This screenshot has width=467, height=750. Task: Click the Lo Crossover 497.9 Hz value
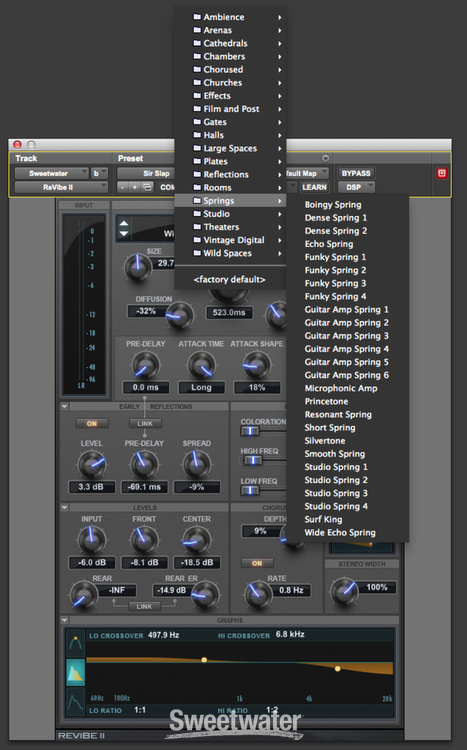tap(164, 635)
